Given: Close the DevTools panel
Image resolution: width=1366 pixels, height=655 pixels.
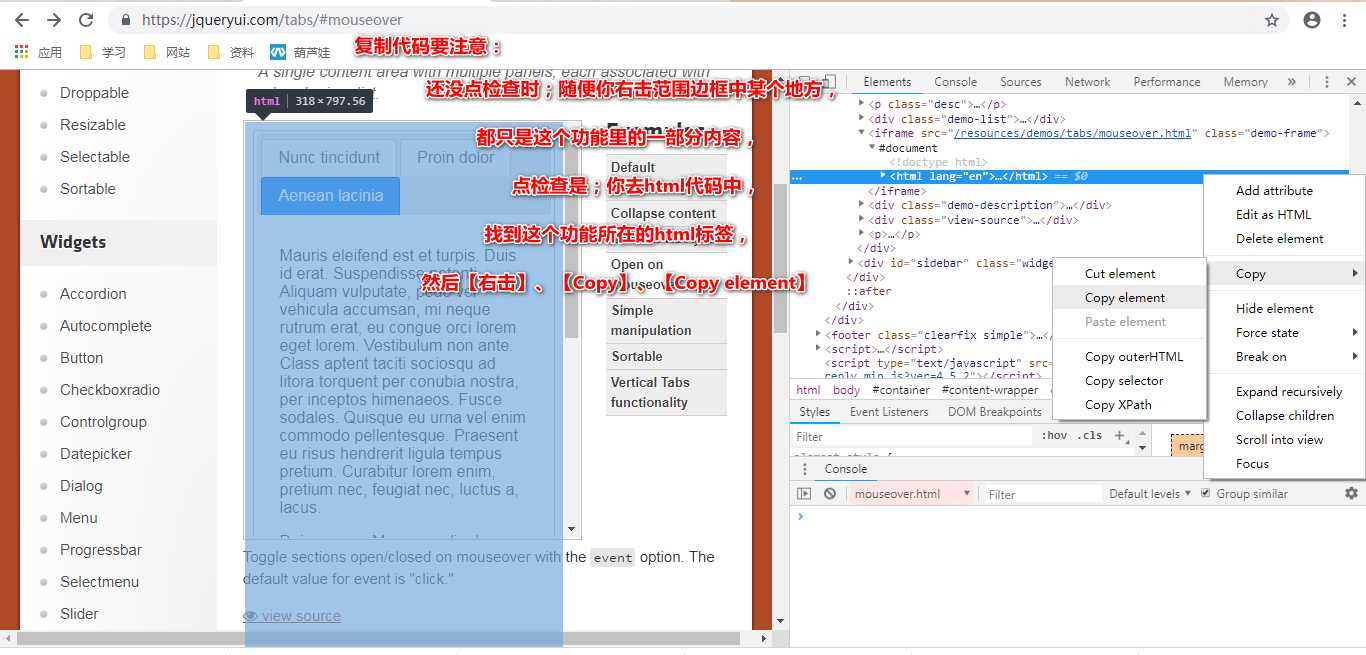Looking at the screenshot, I should [1351, 82].
